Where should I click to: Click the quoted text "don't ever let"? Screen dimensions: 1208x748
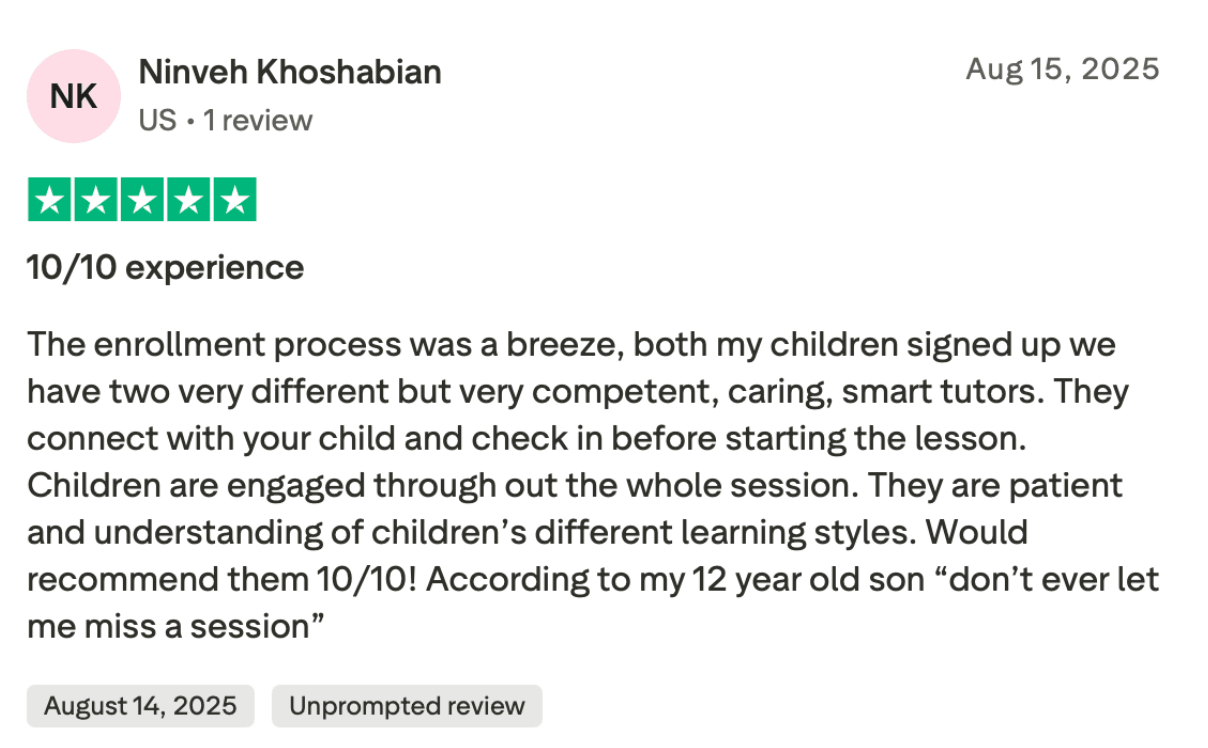click(1048, 580)
